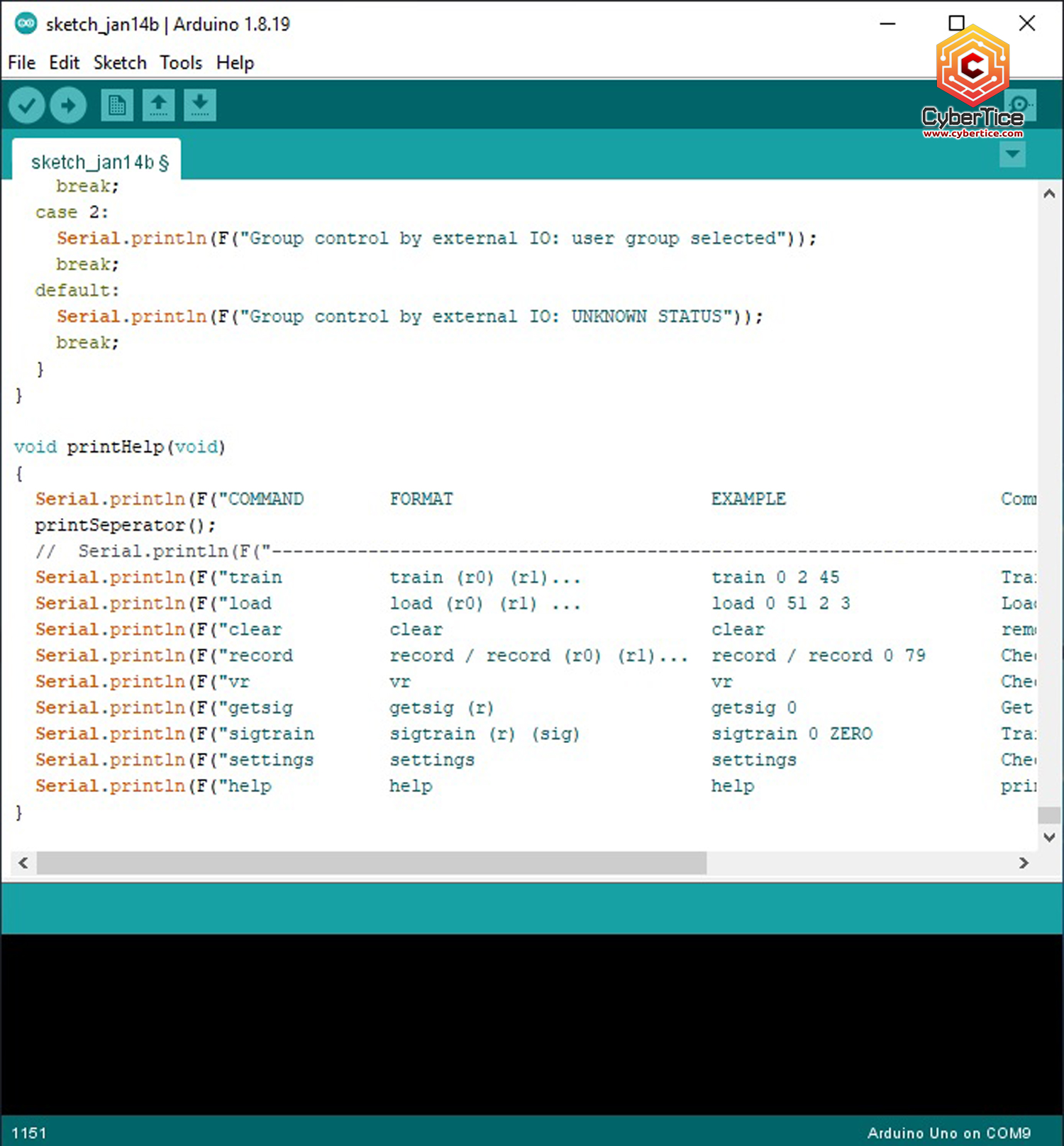Open the Help menu
The height and width of the screenshot is (1146, 1064).
(x=235, y=62)
